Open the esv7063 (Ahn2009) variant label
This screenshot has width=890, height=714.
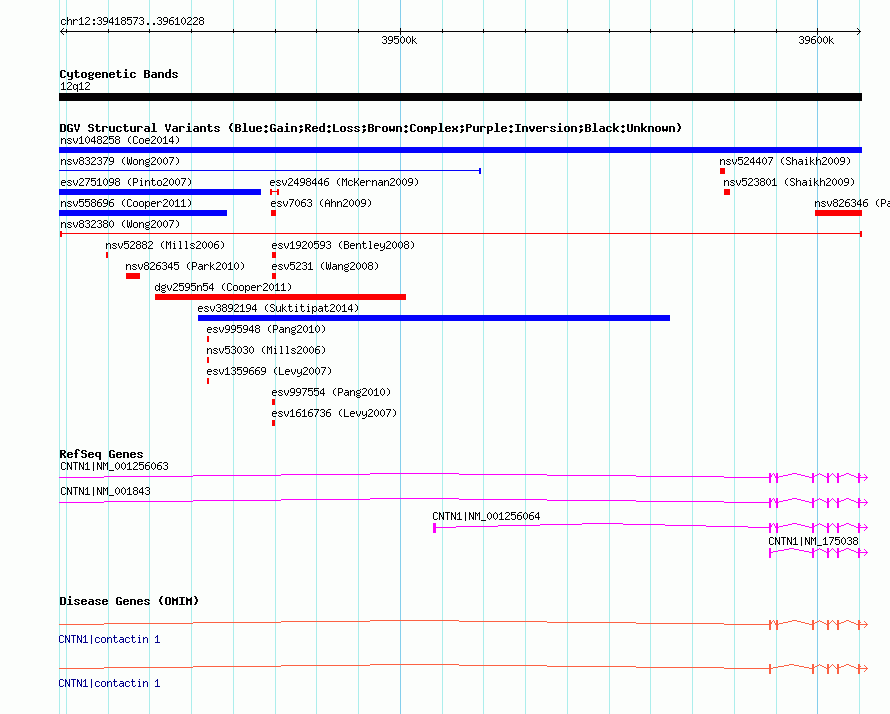click(x=321, y=203)
